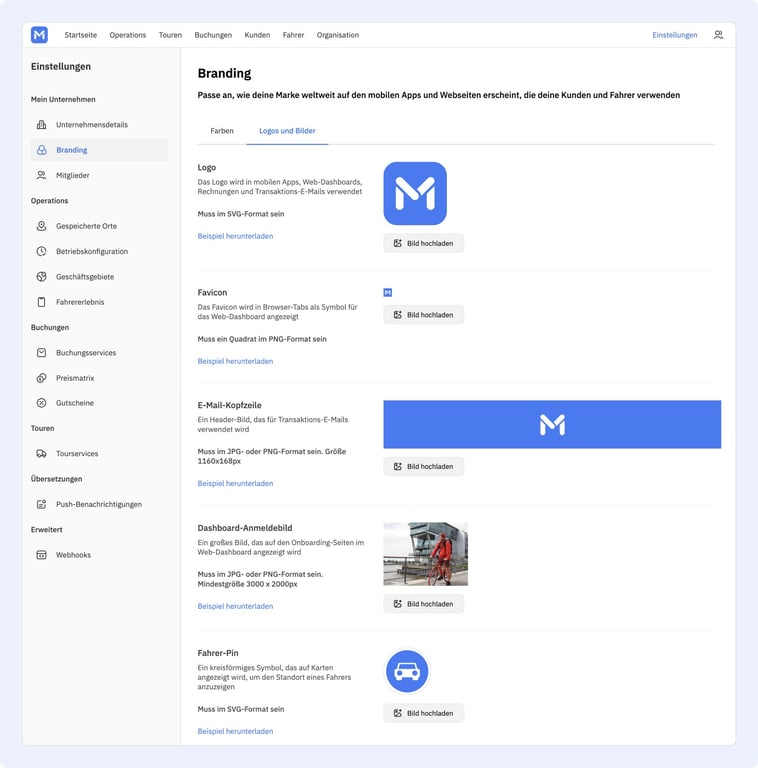Image resolution: width=758 pixels, height=768 pixels.
Task: Click the large blue M logo preview
Action: coord(415,193)
